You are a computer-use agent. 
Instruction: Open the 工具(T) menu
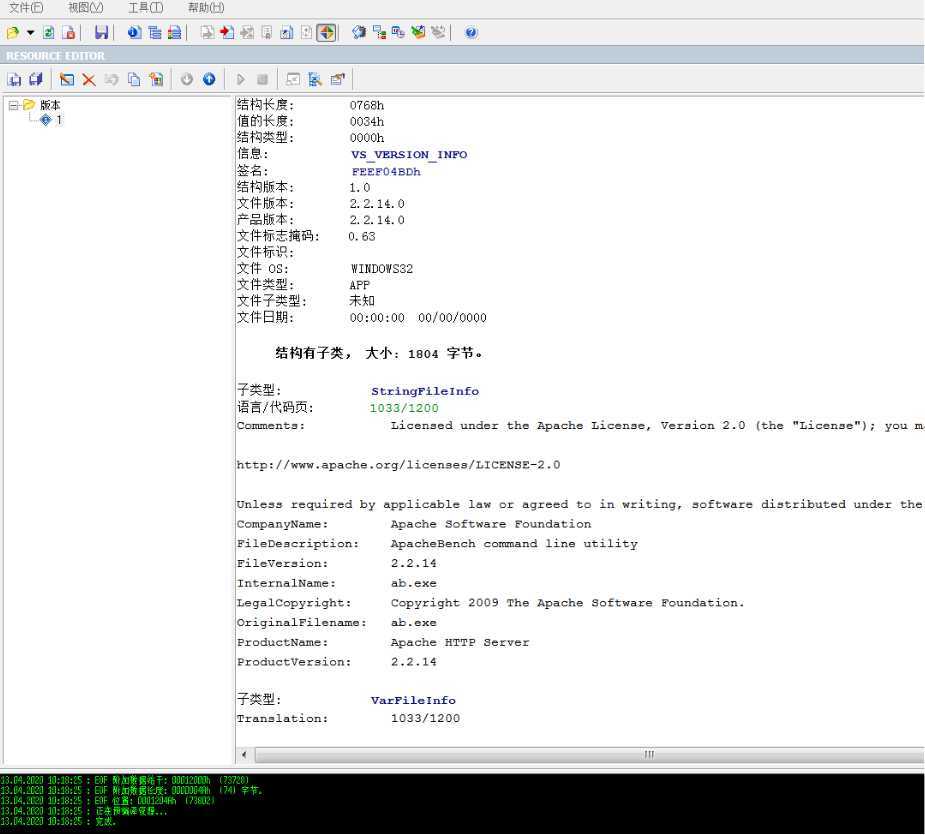[146, 8]
